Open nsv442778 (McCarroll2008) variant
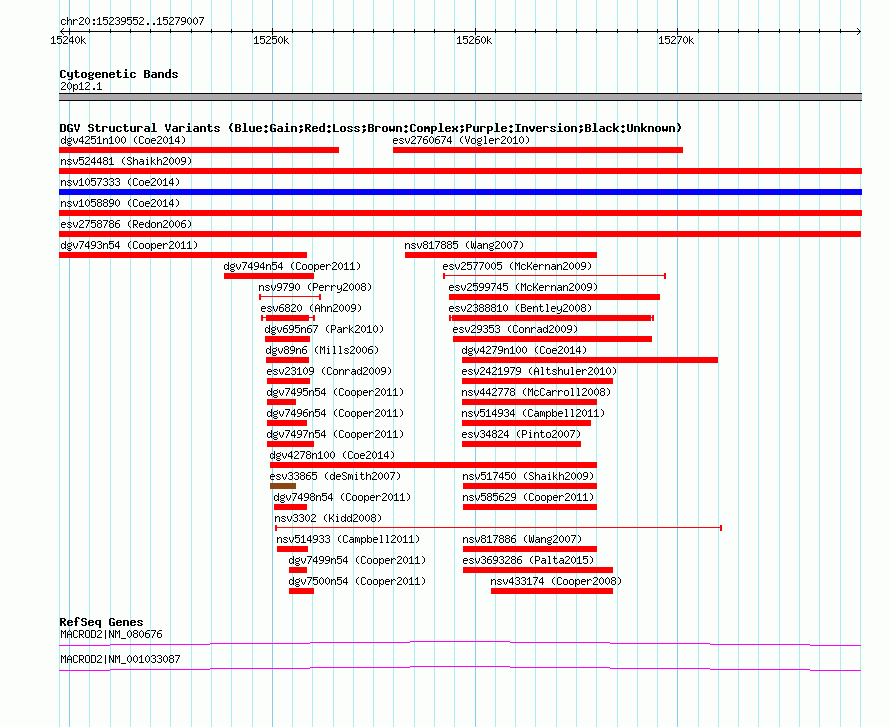Screen dimensions: 890x727 coord(536,392)
